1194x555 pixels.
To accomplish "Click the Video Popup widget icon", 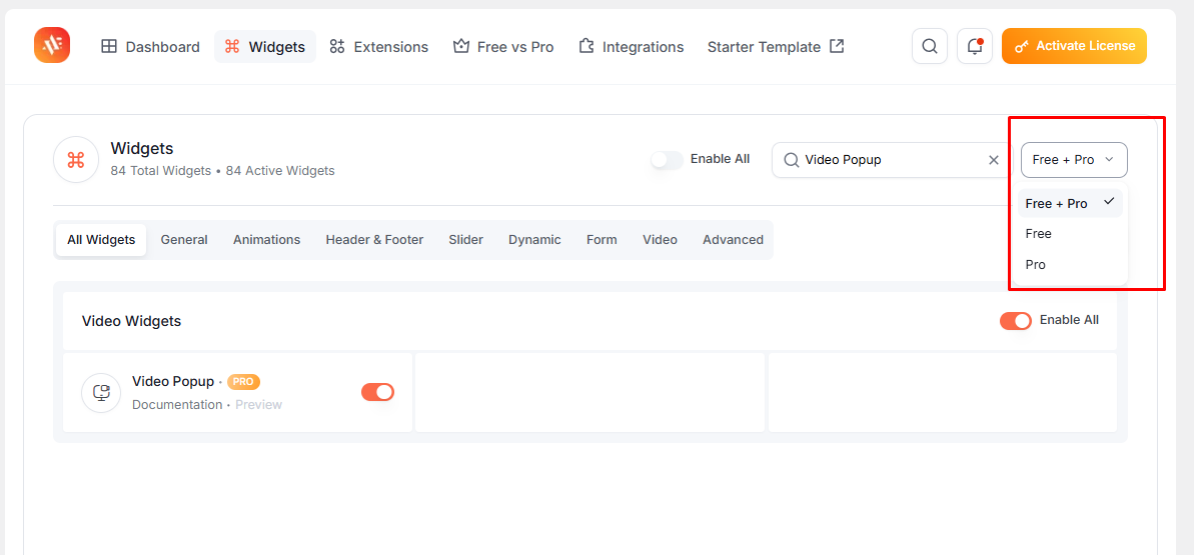I will tap(101, 393).
